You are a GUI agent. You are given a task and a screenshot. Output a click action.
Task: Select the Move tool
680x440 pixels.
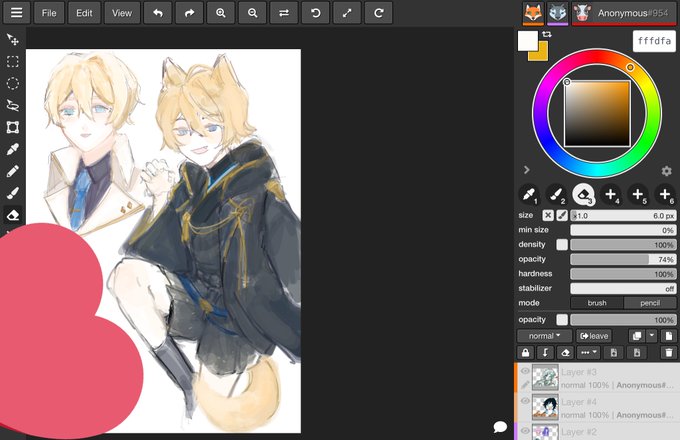(x=13, y=39)
